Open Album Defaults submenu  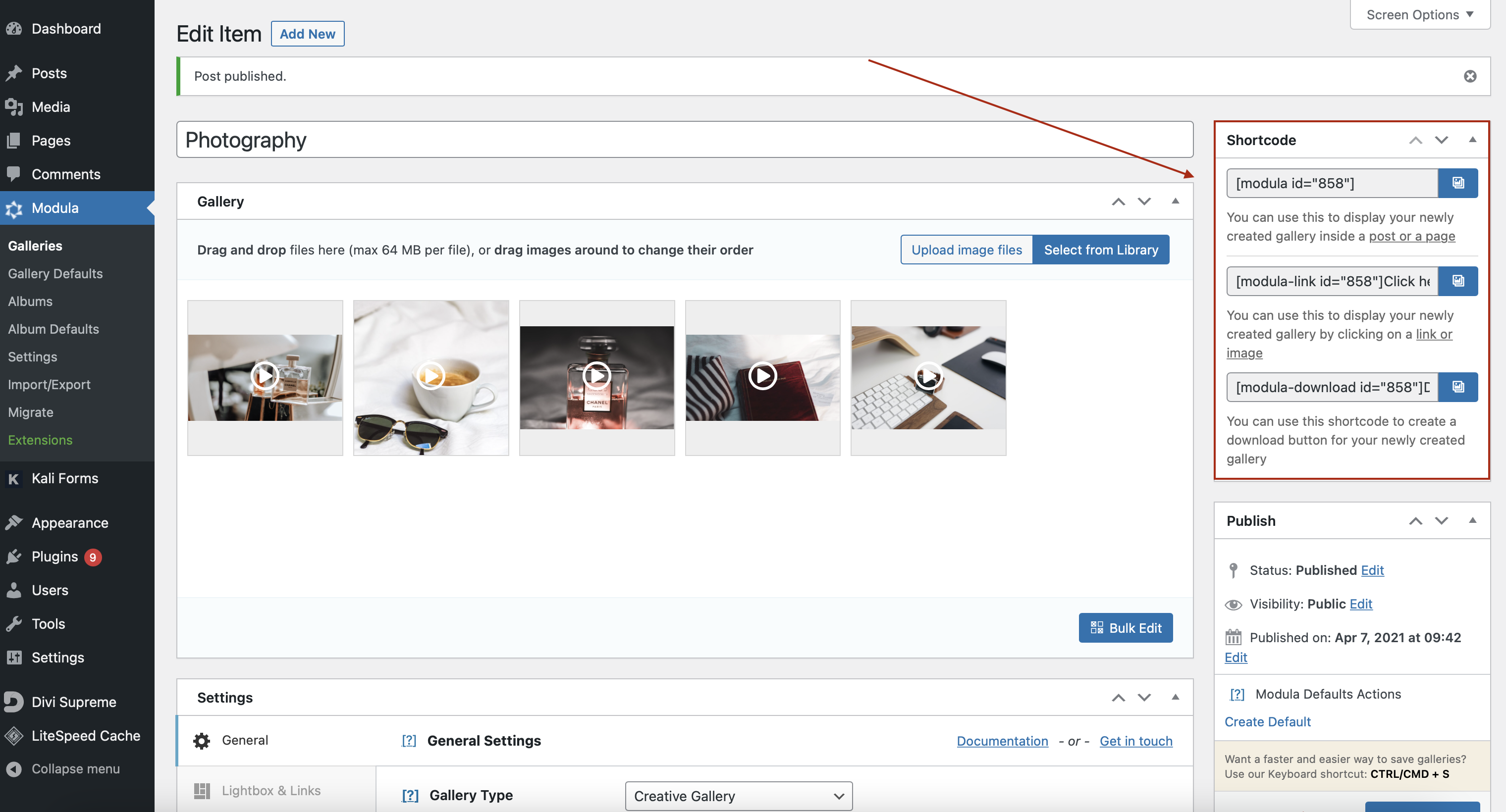tap(54, 329)
